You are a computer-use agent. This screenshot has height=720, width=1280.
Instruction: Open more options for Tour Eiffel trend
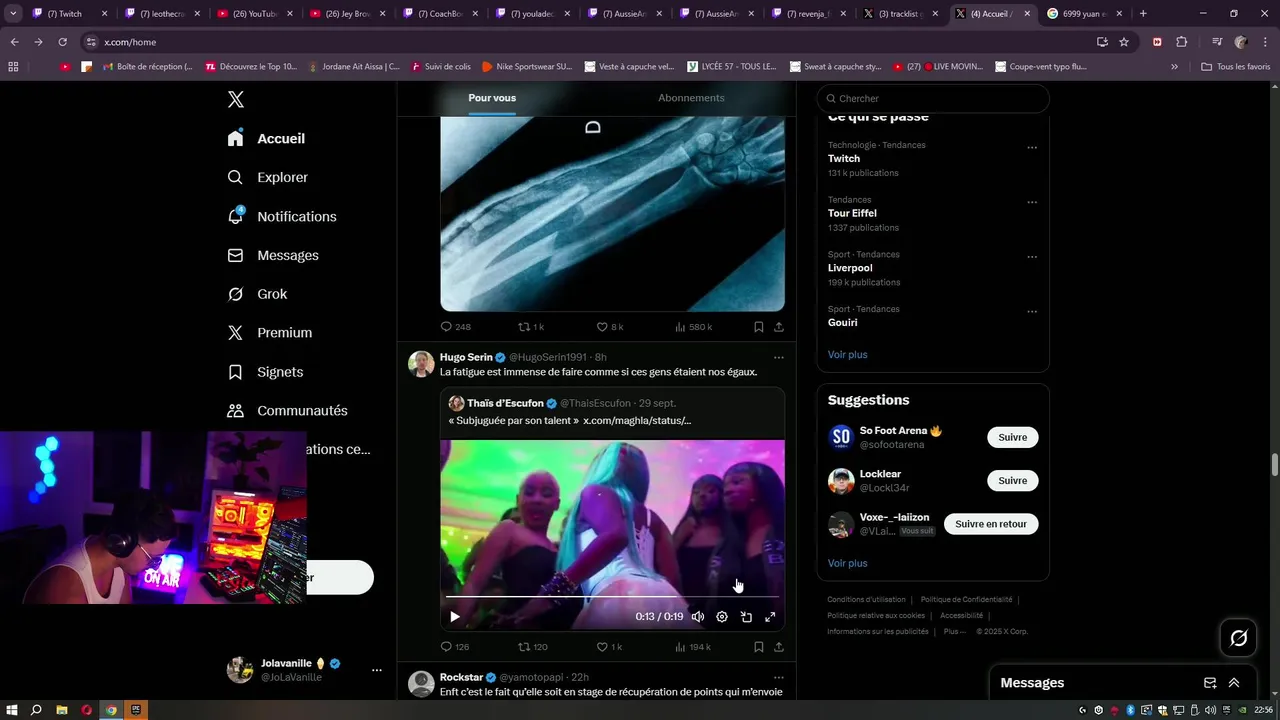coord(1032,202)
